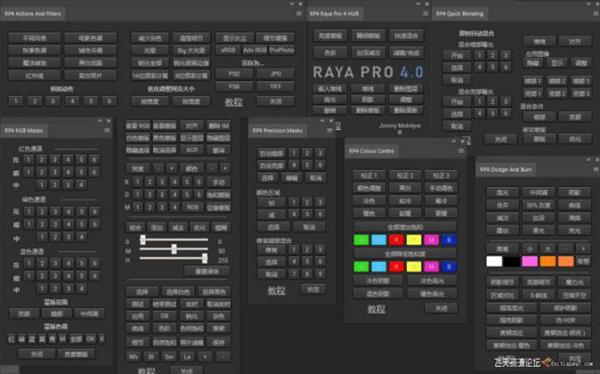
Task: Adjust the S slider handle
Action: 143,240
